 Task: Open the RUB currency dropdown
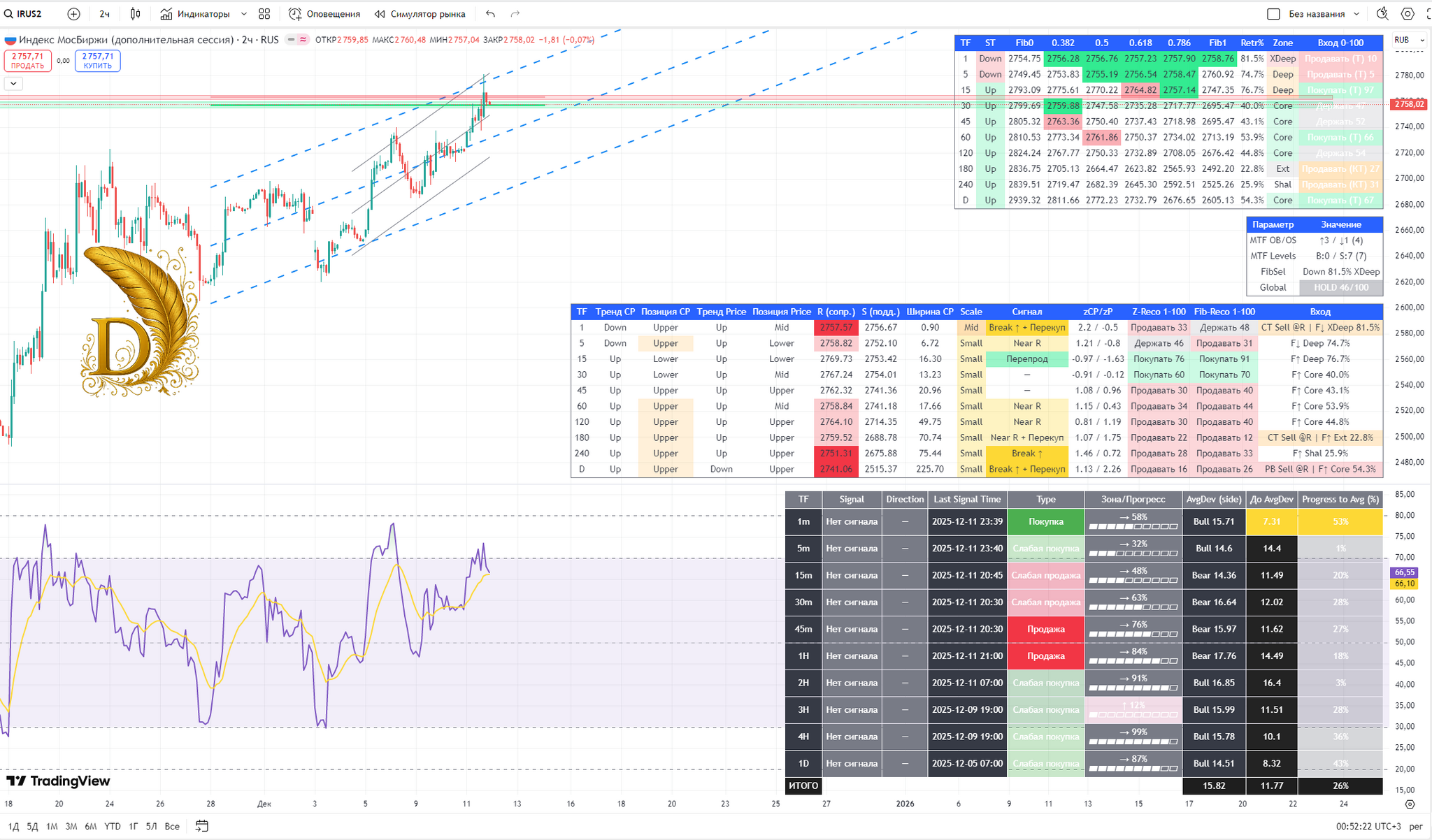click(1408, 40)
